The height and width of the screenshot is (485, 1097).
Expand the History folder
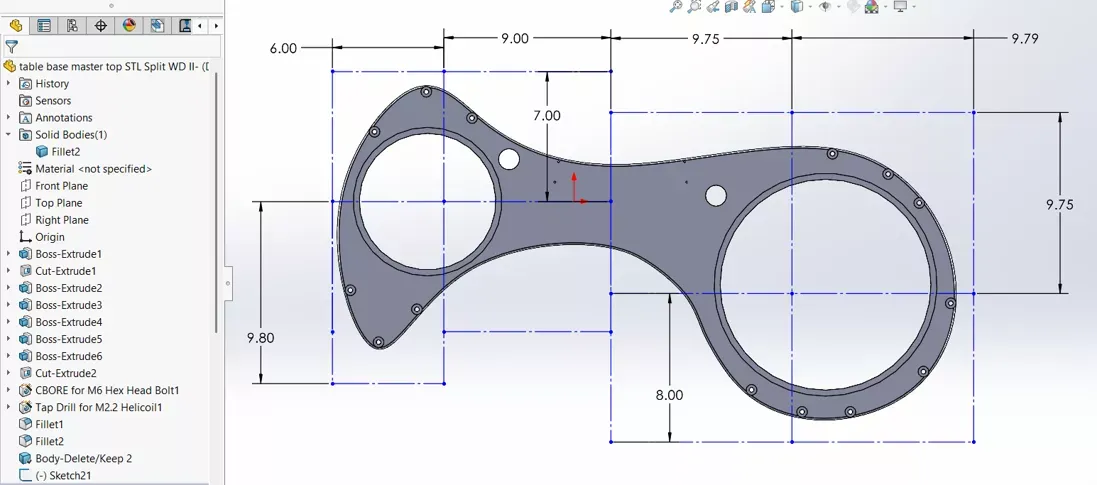(x=8, y=83)
